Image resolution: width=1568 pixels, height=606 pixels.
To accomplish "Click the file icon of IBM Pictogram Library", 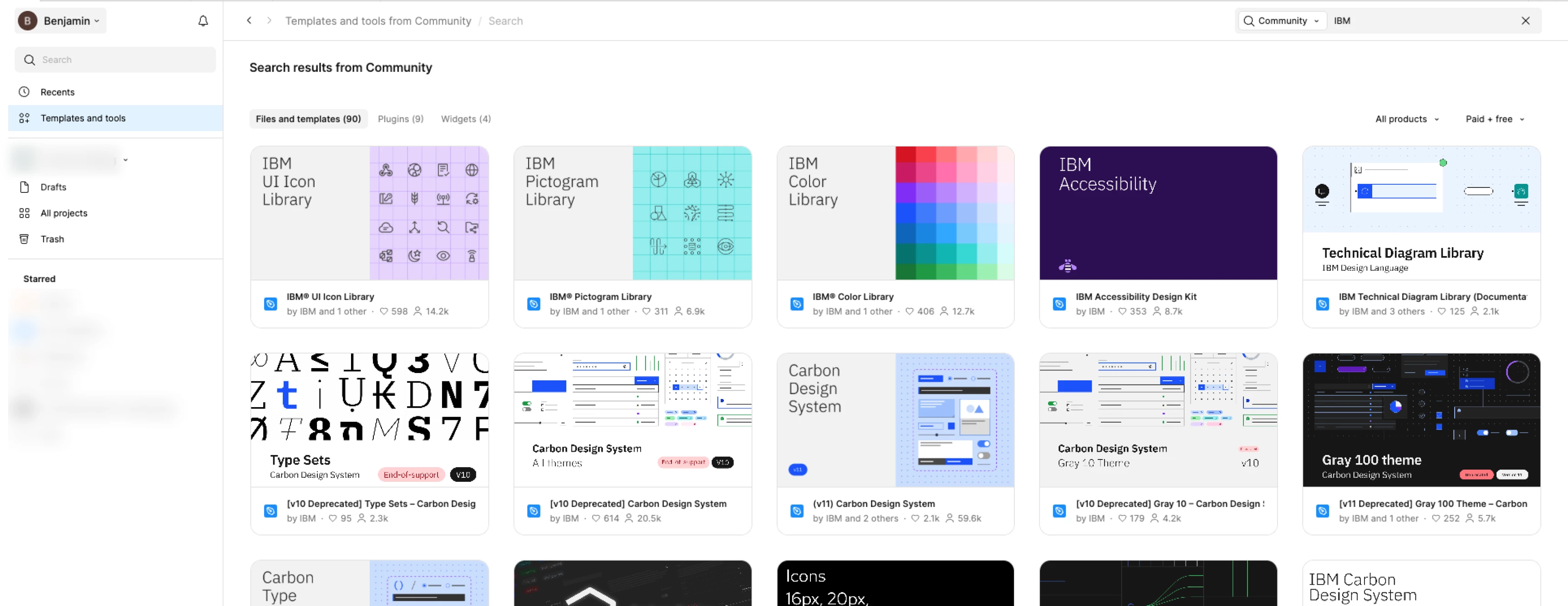I will coord(534,303).
